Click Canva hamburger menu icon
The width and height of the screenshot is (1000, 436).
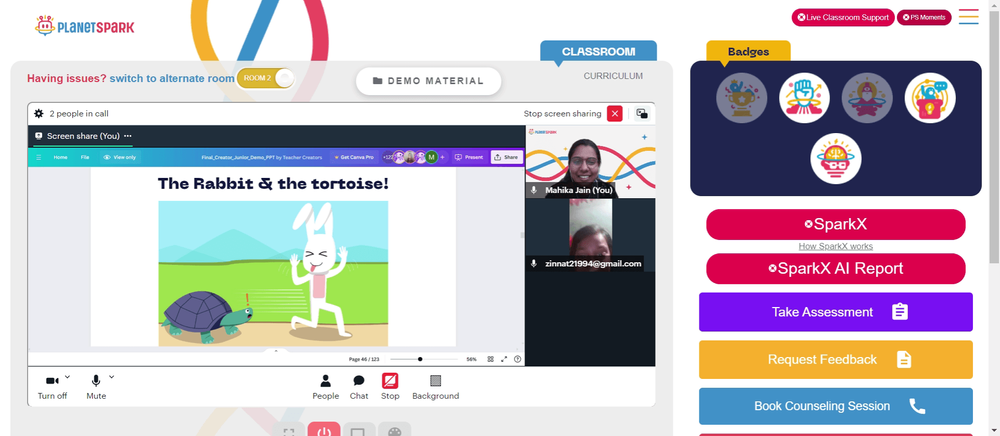click(39, 157)
